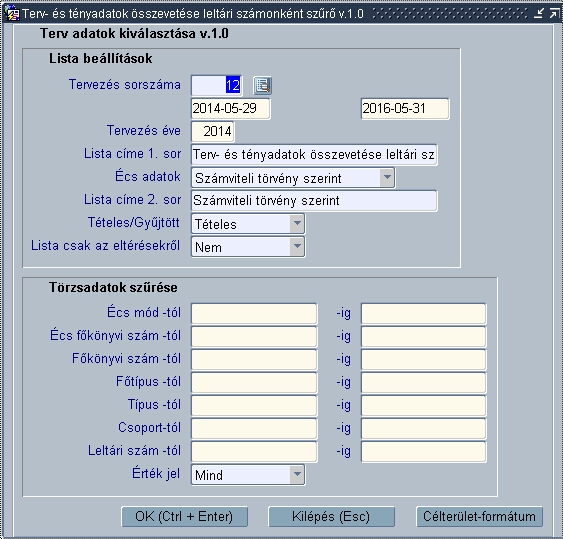Click the Lista címe 1. sor text field
The height and width of the screenshot is (539, 563).
[314, 154]
